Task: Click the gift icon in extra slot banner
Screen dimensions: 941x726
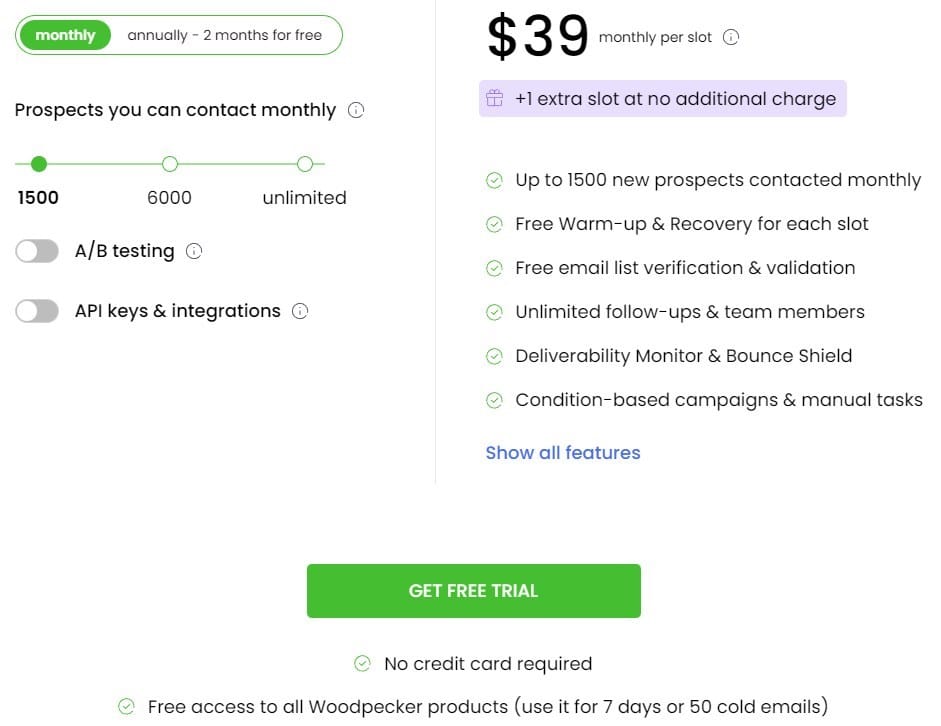Action: 495,98
